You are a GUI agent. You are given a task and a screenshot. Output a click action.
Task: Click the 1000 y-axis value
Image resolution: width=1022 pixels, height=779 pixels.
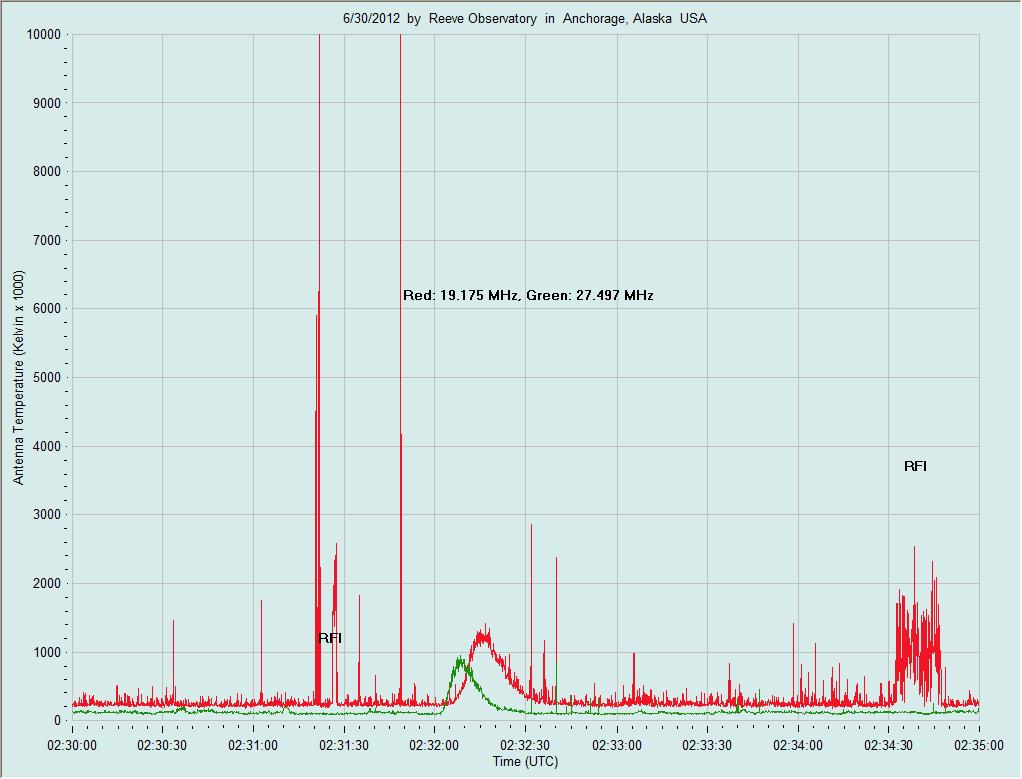pyautogui.click(x=47, y=653)
